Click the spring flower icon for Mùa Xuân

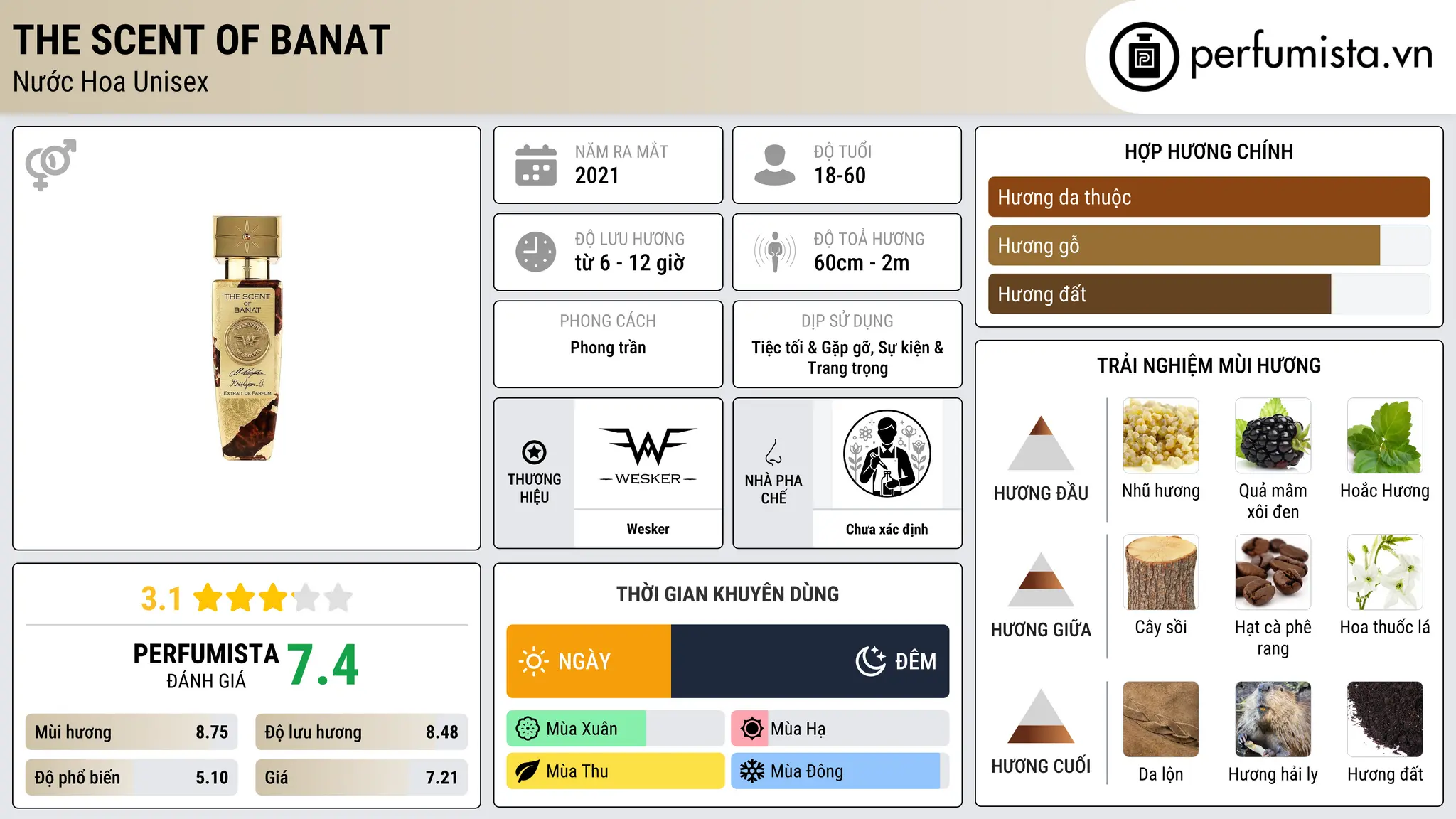[528, 729]
